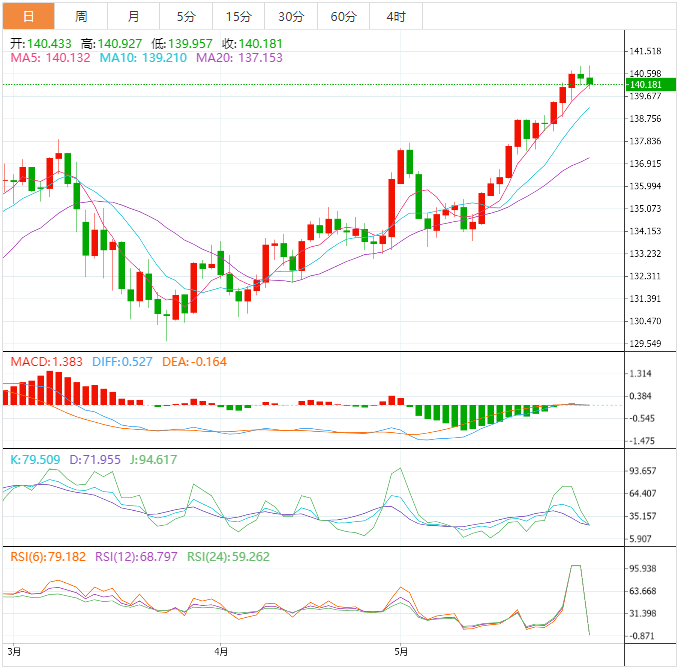Select the MACD indicator value label
The image size is (678, 672).
46,361
